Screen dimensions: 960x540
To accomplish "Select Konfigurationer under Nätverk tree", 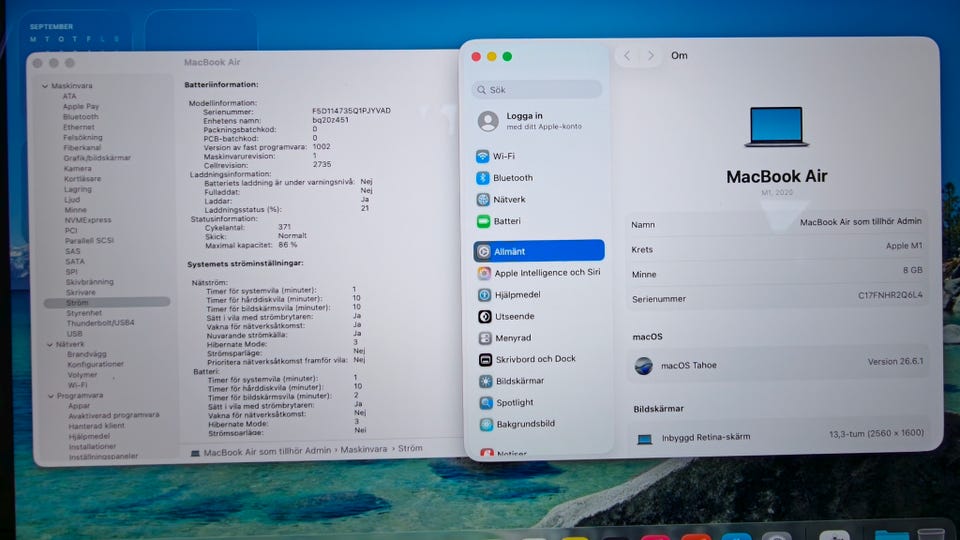I will coord(96,364).
